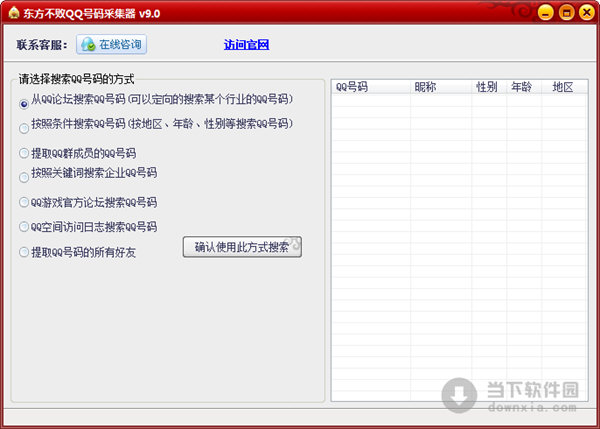The image size is (600, 429).
Task: Sort by 性别 column header
Action: coord(489,87)
